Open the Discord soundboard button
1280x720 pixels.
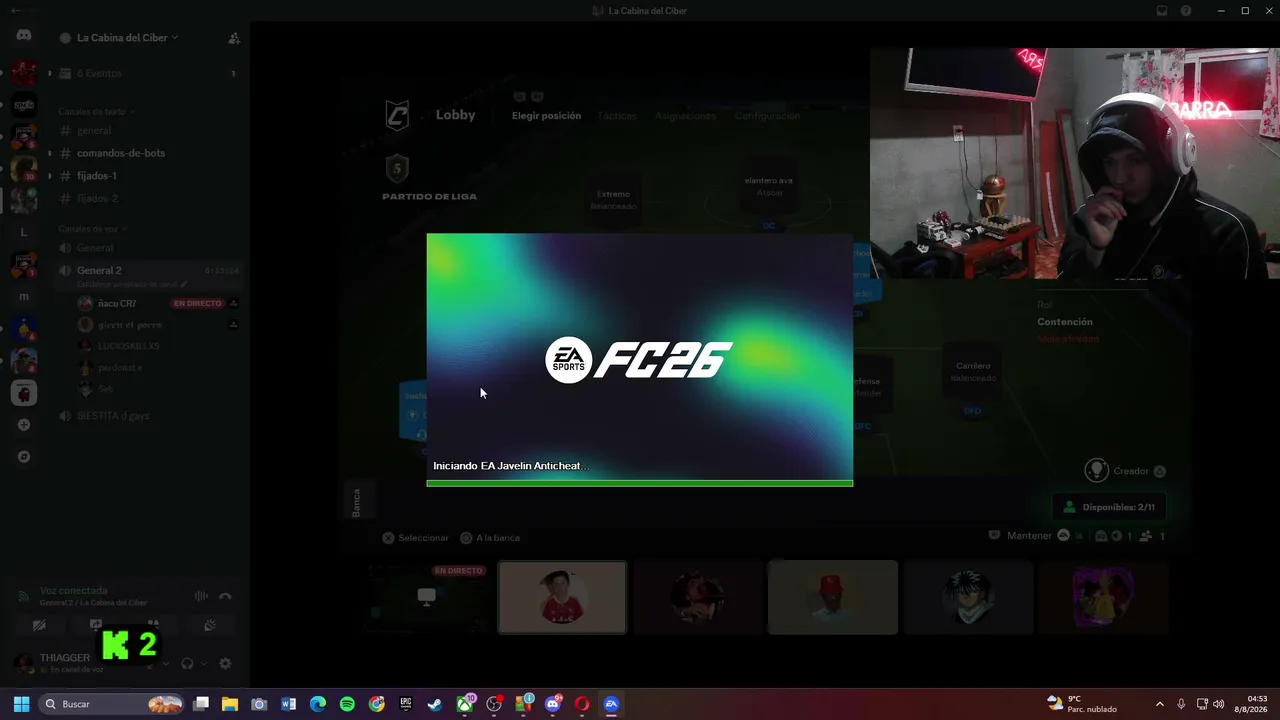pos(210,626)
